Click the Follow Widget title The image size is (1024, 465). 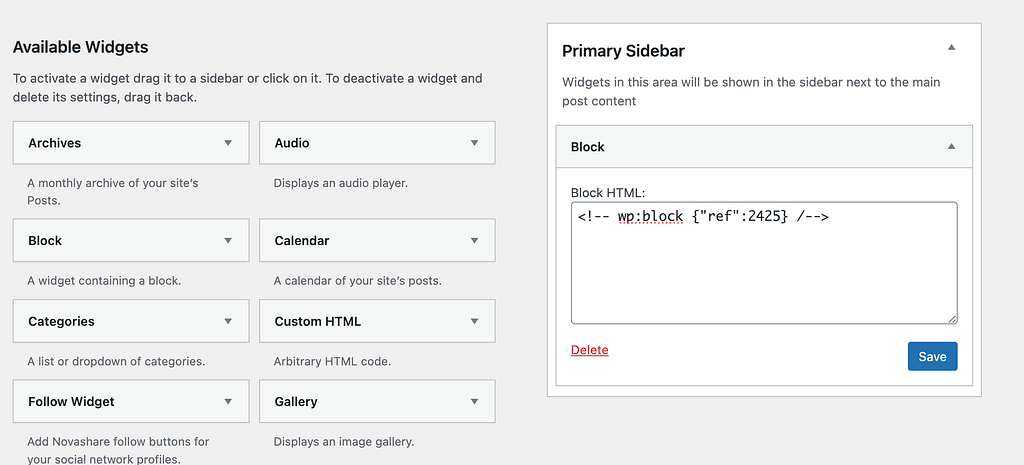tap(72, 402)
